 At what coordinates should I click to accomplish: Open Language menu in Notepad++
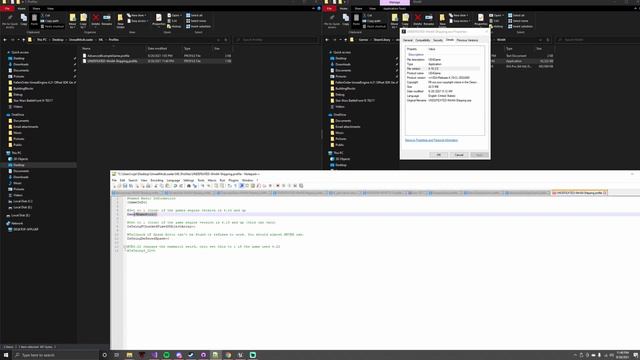pyautogui.click(x=173, y=180)
